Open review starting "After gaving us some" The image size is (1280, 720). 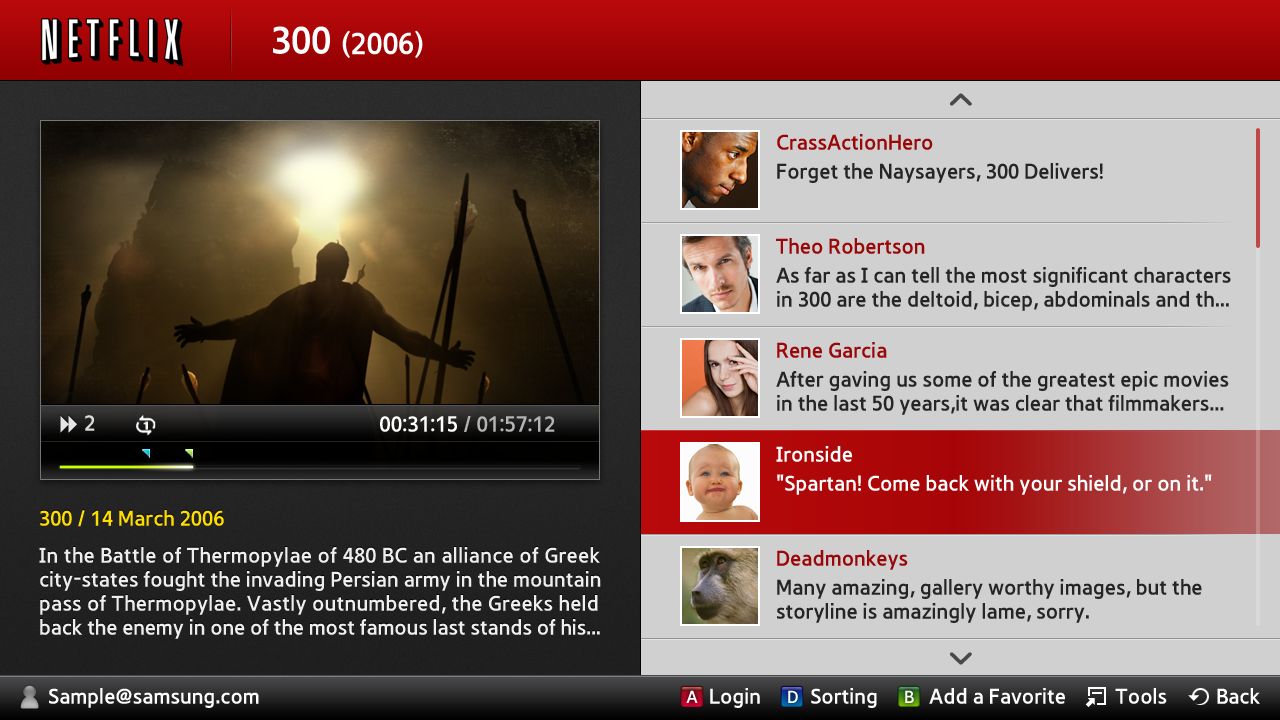tap(1002, 392)
